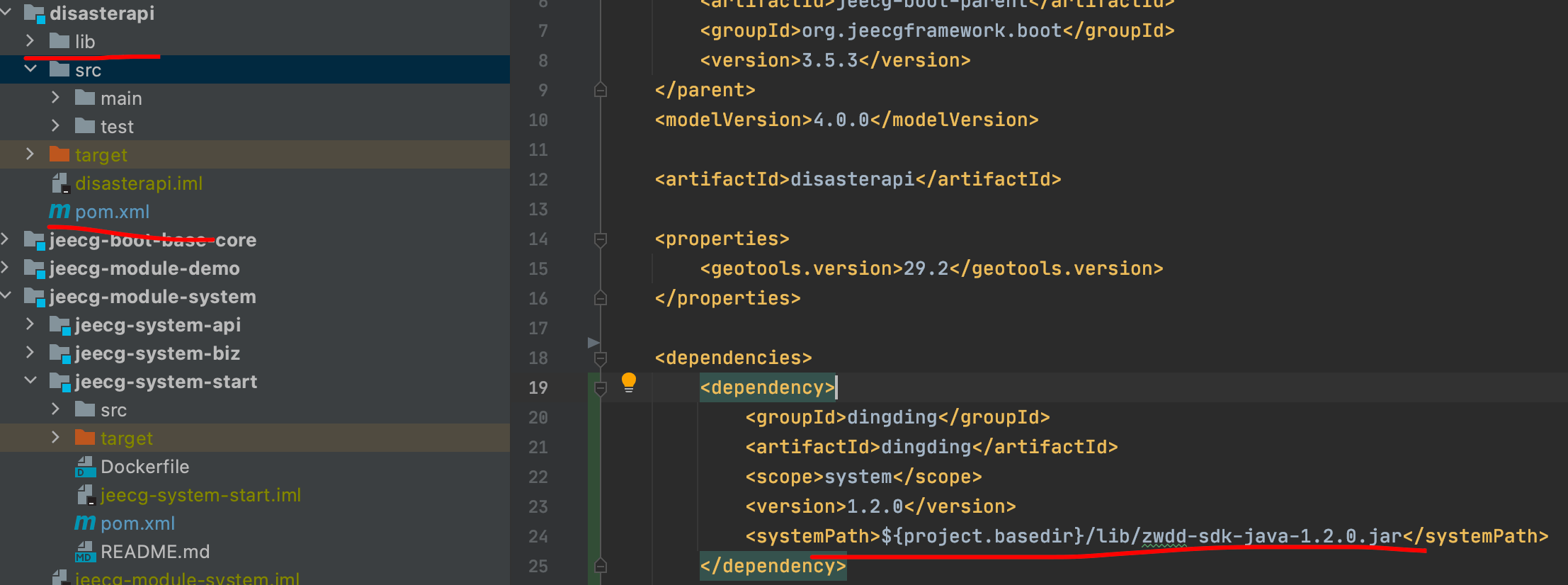Toggle fold marker at properties line 14

601,240
